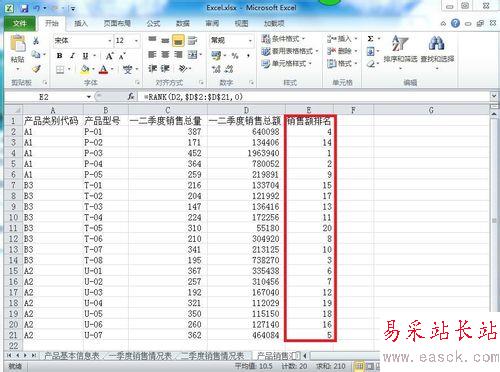
Task: Open Format as Table menu
Action: (290, 51)
